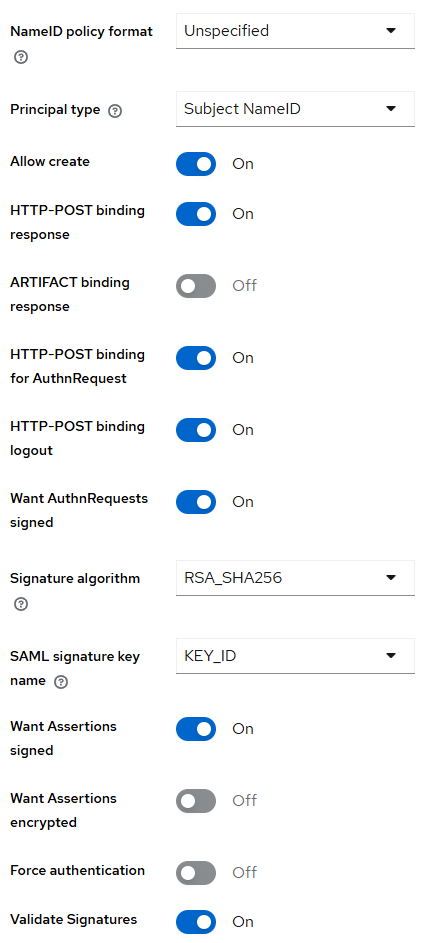Enable Want Assertions encrypted
Screen dimensions: 421x943
(196, 801)
